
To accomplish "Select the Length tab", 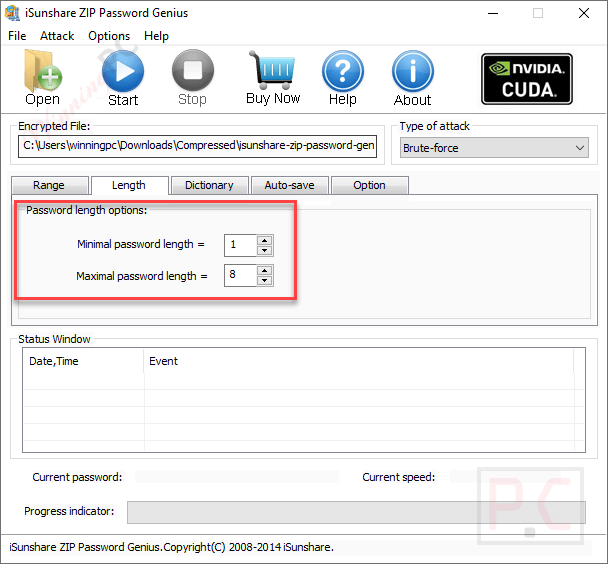I will coord(129,185).
